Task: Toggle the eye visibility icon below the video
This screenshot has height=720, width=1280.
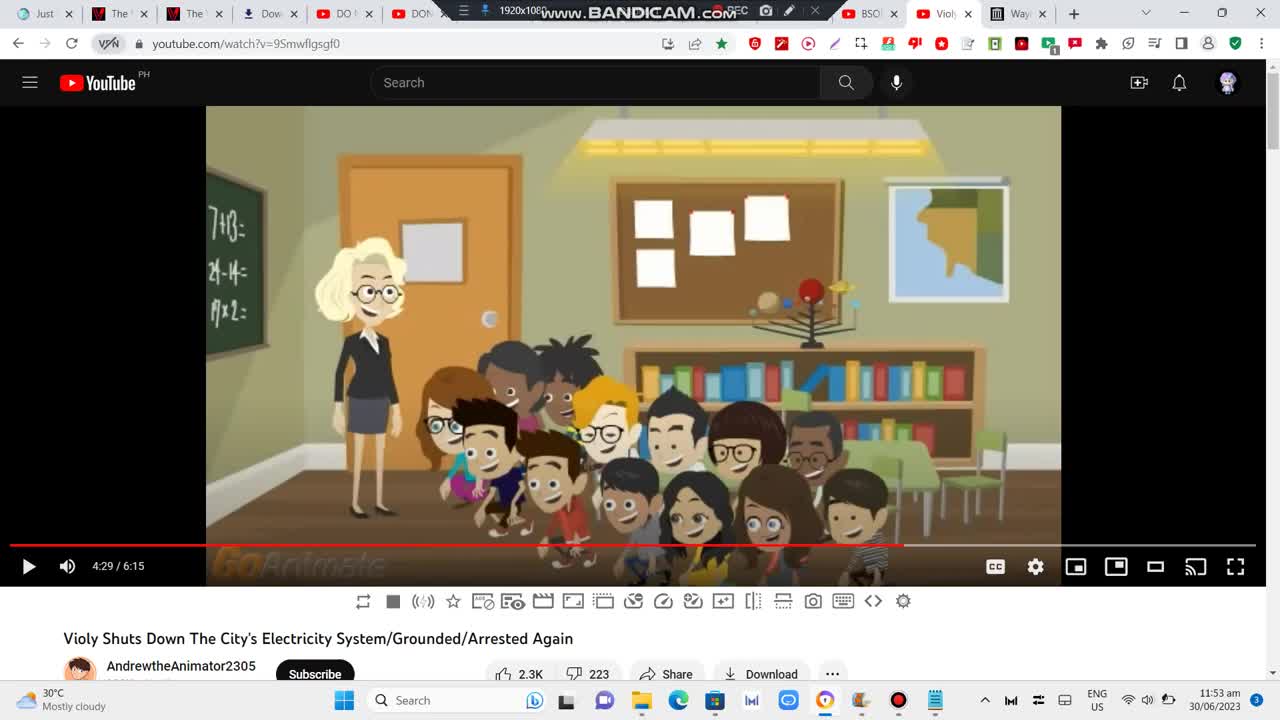Action: pos(513,601)
